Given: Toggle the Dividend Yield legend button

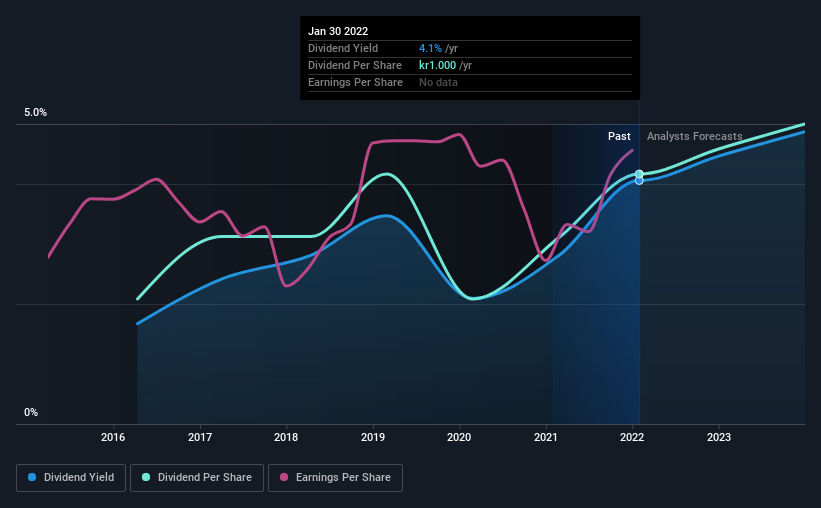Looking at the screenshot, I should point(71,478).
